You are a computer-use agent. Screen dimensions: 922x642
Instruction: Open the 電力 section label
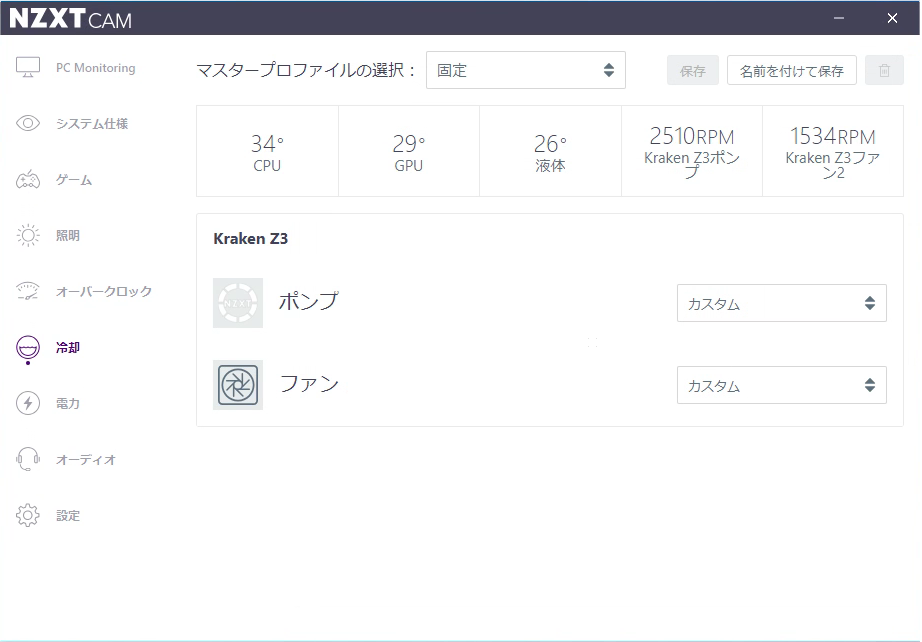68,403
